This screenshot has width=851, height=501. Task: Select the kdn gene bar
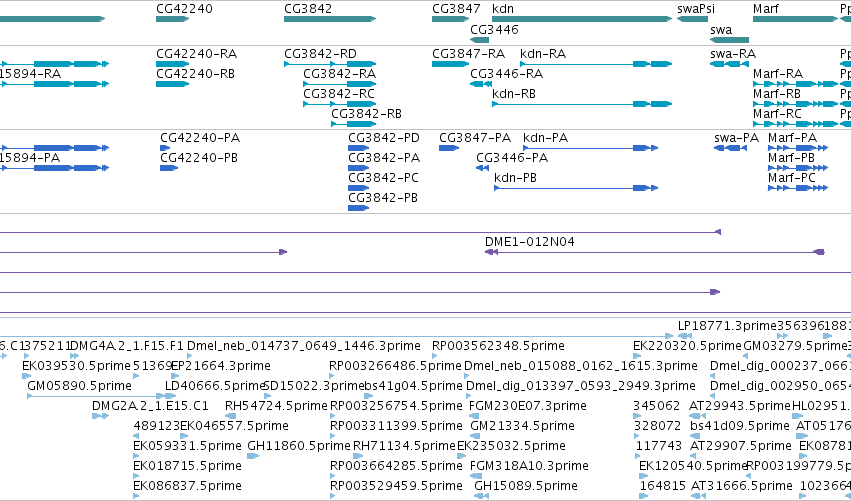[x=582, y=19]
